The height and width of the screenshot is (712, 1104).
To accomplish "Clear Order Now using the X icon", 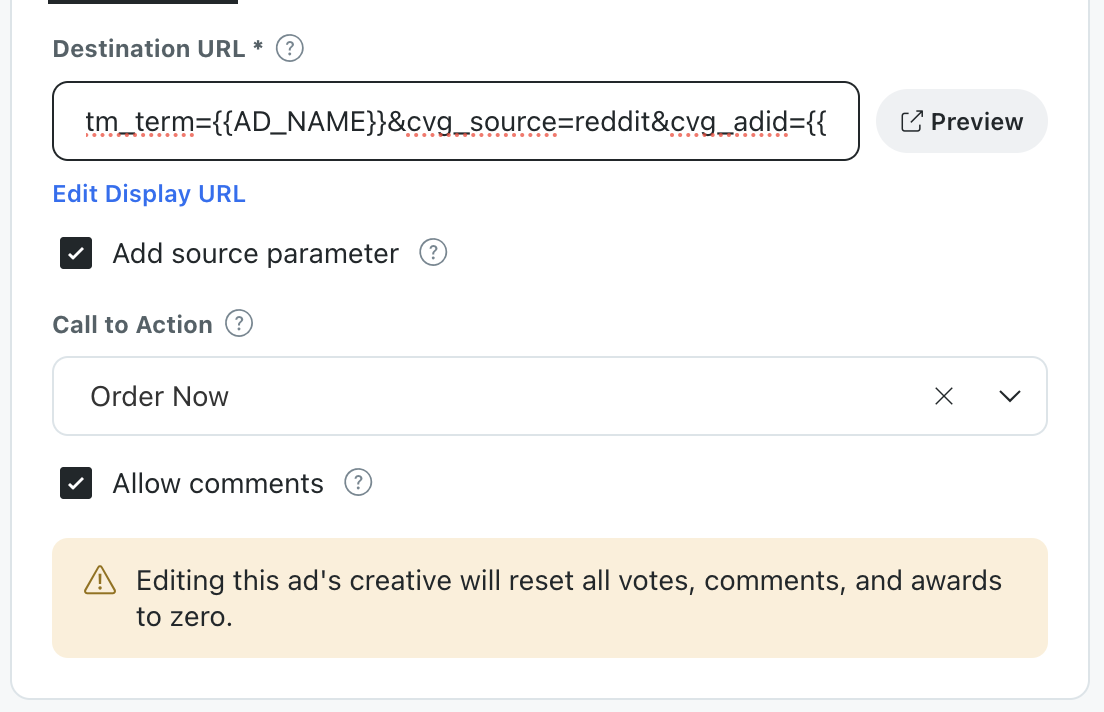I will (x=943, y=396).
